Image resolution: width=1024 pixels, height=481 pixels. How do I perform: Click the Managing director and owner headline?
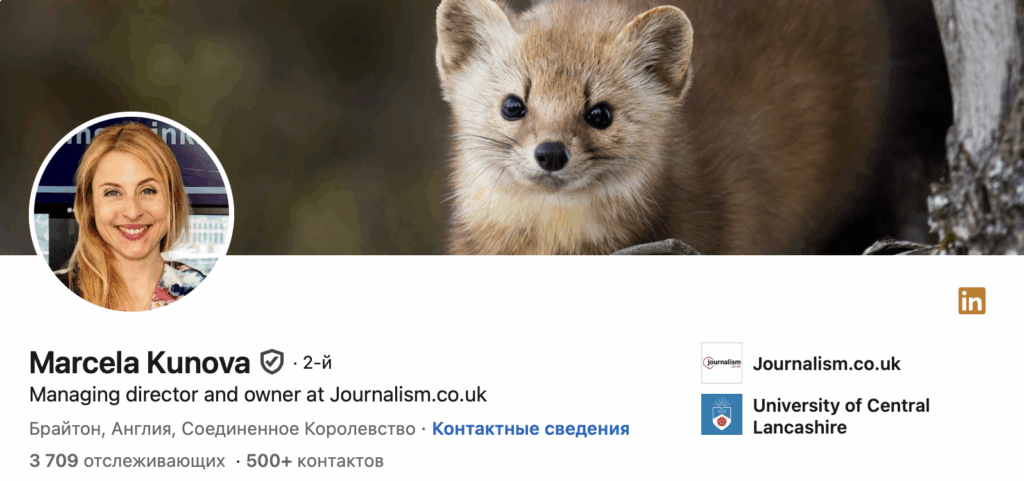258,395
